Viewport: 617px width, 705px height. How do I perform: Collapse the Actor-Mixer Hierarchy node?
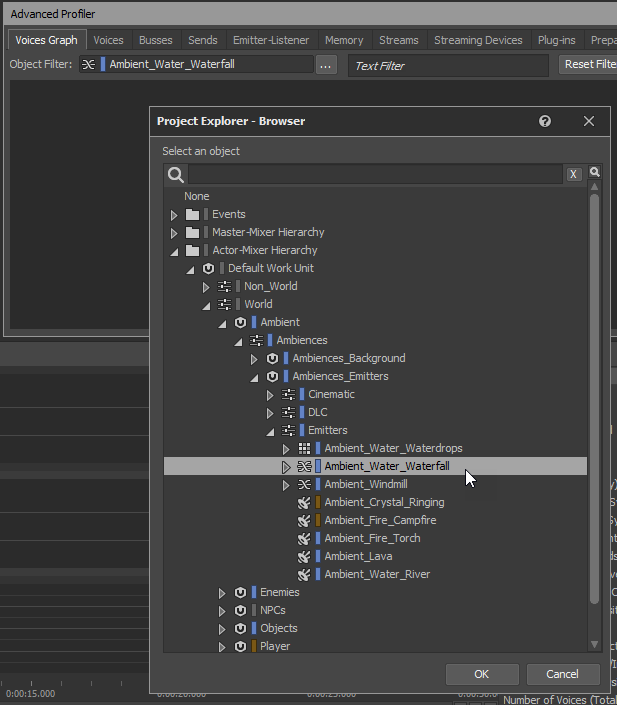[x=174, y=251]
